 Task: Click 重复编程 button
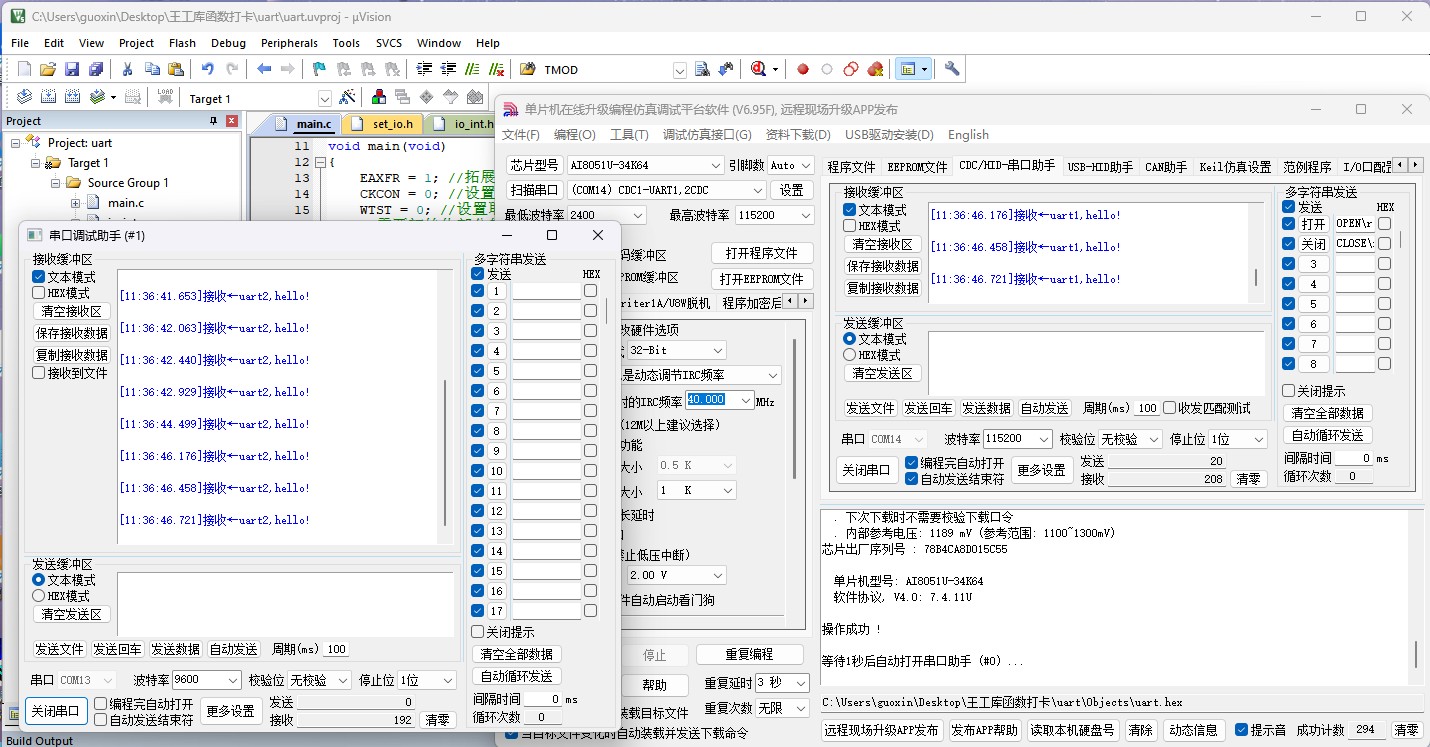[749, 654]
